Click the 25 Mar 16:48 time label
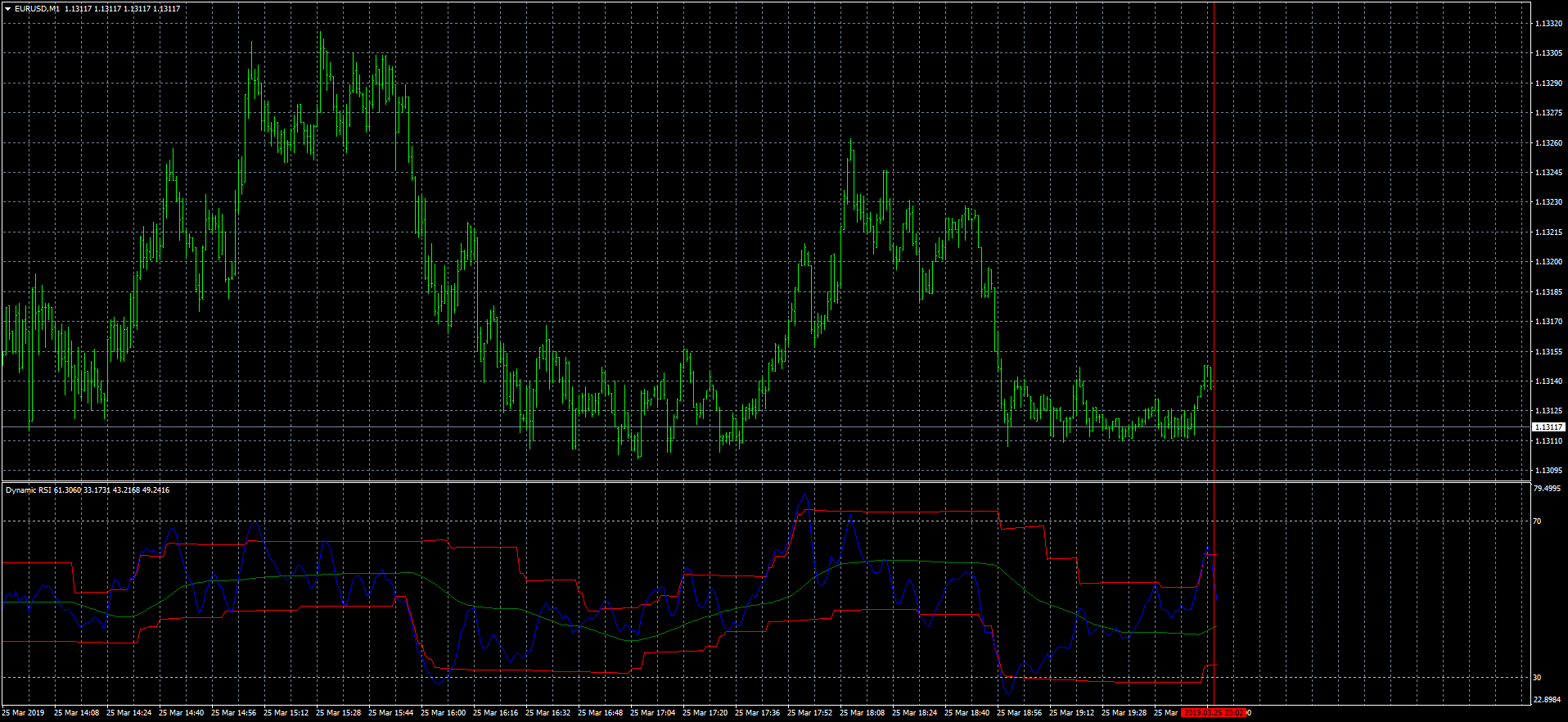 click(601, 713)
